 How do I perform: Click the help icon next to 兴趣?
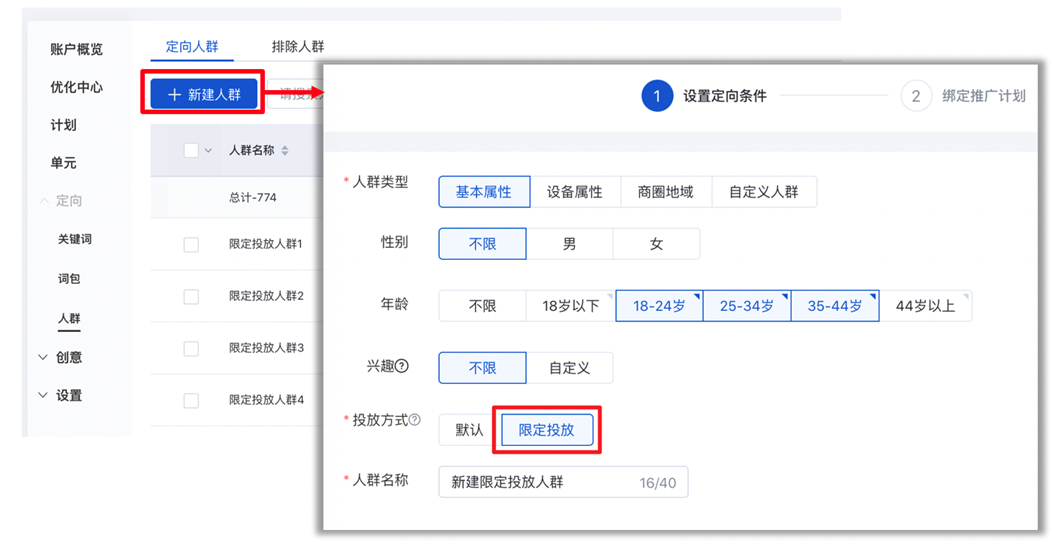pyautogui.click(x=402, y=366)
